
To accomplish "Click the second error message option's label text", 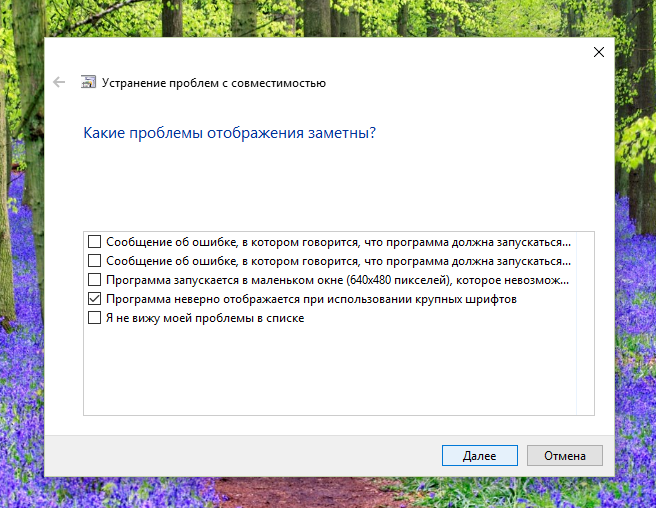I will (x=338, y=261).
